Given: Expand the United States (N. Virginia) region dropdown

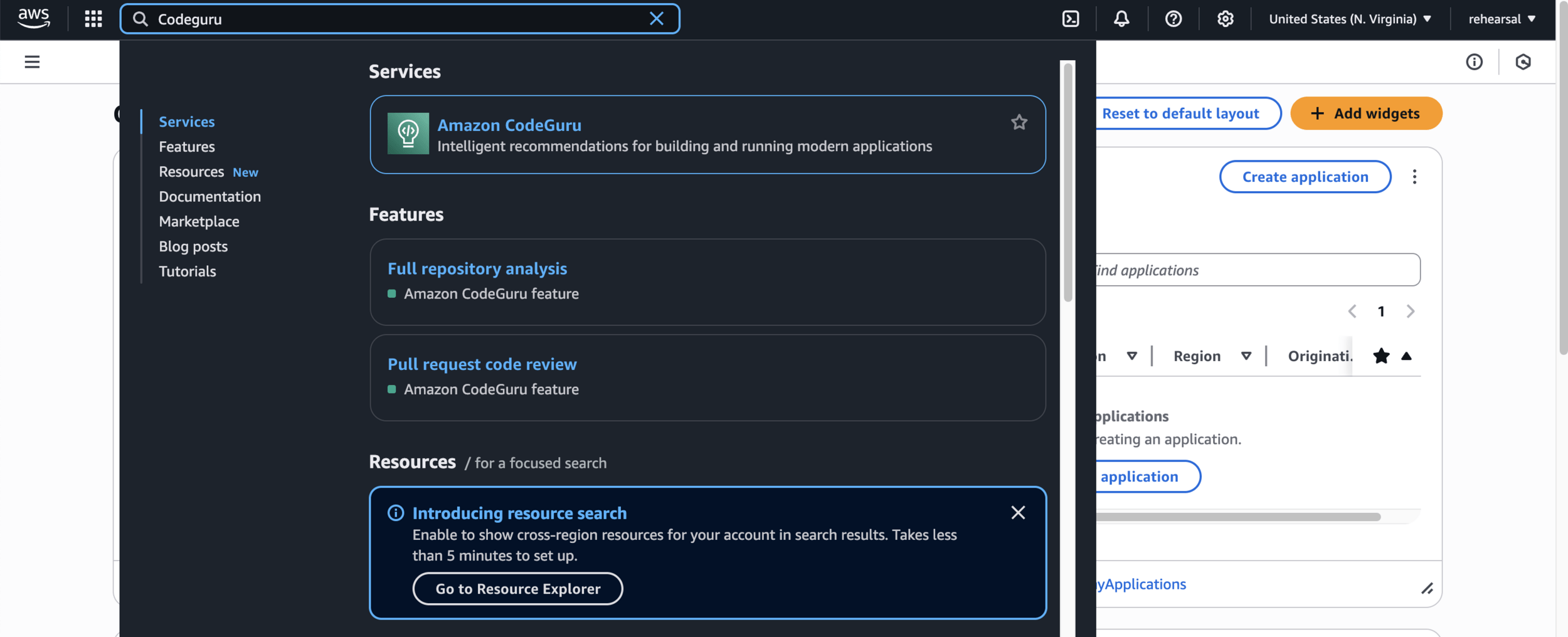Looking at the screenshot, I should 1350,19.
